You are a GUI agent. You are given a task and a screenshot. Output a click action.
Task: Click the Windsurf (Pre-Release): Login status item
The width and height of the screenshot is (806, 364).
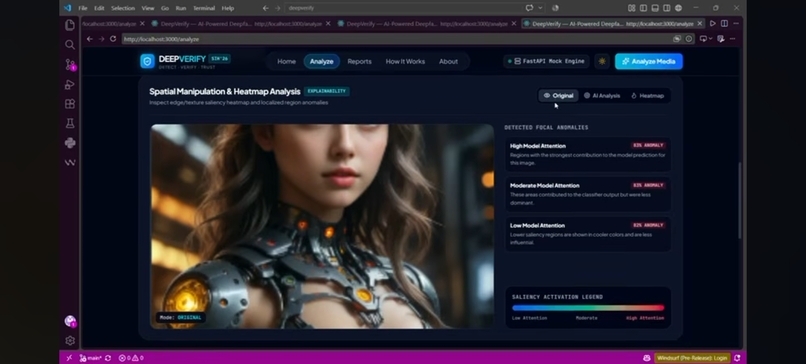(x=692, y=358)
